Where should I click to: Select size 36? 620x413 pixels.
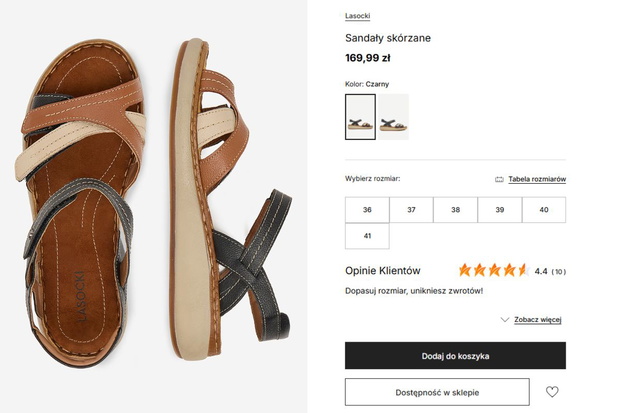367,210
